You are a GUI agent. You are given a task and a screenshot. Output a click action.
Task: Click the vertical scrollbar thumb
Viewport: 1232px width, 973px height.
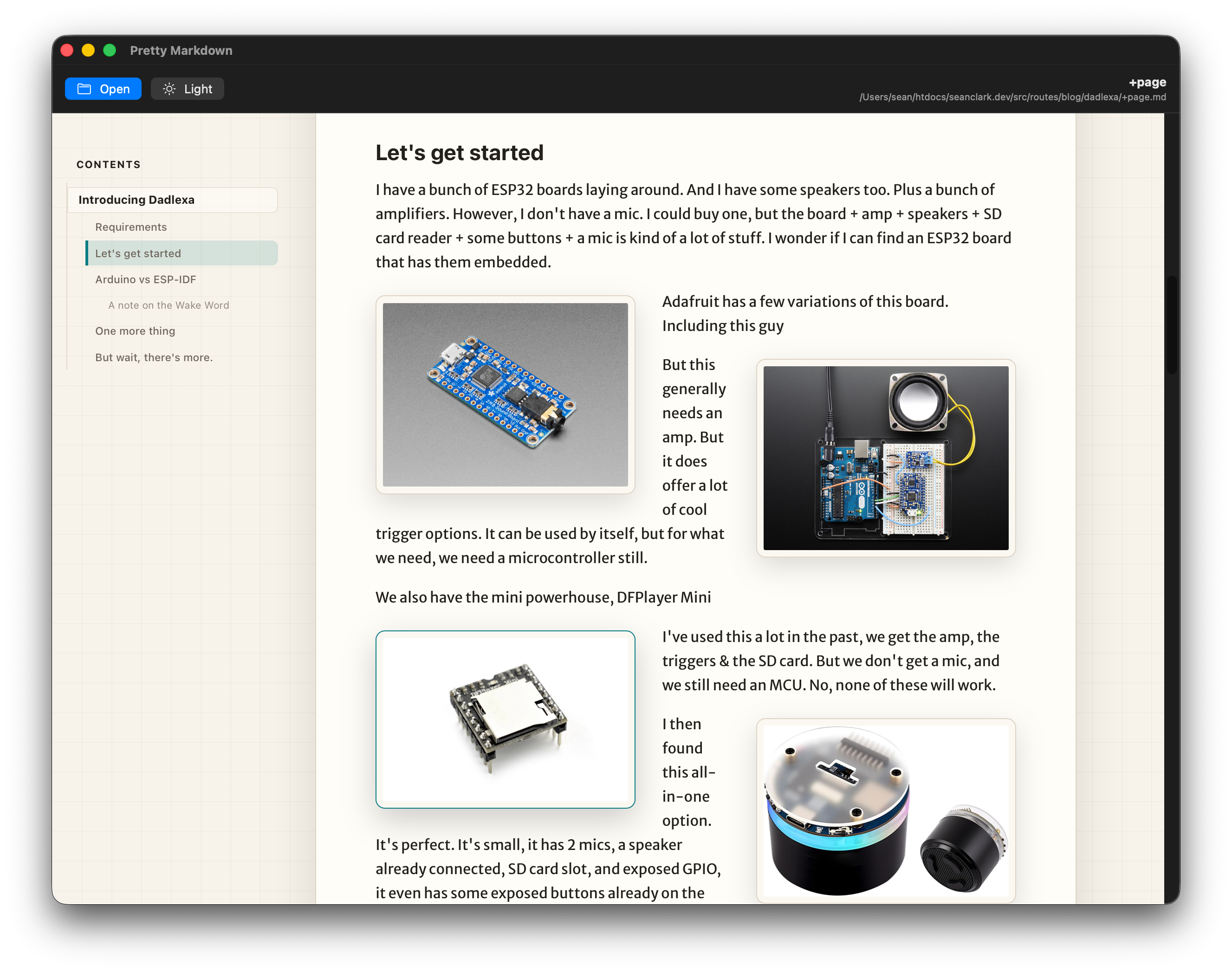tap(1172, 324)
